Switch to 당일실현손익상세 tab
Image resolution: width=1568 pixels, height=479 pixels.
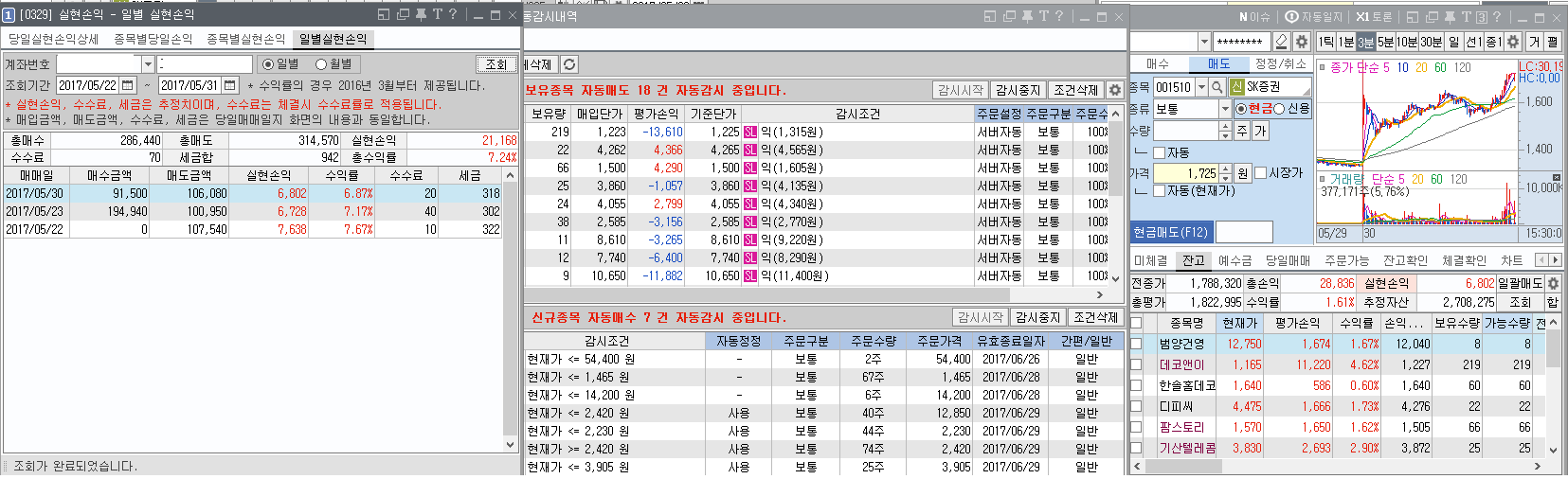click(x=54, y=39)
